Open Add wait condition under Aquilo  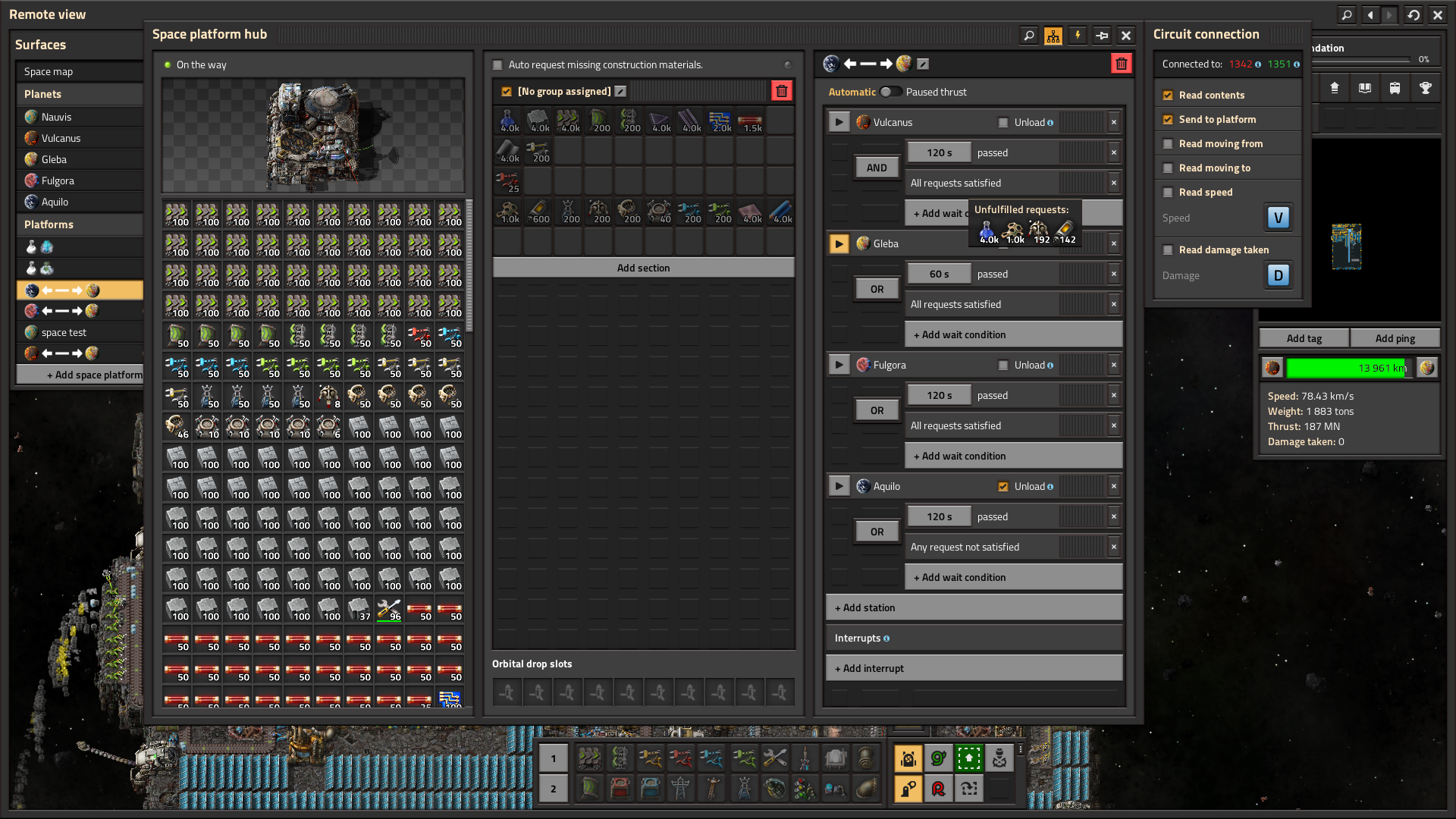[x=1013, y=577]
